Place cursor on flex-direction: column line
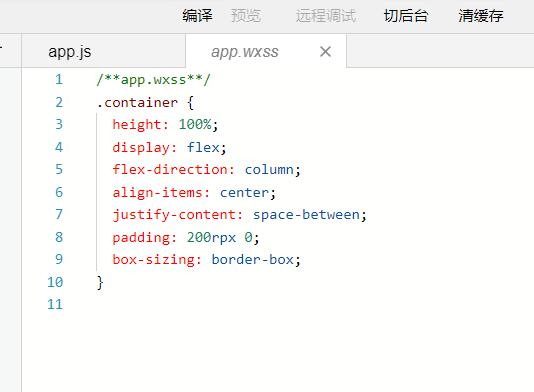The width and height of the screenshot is (534, 392). [206, 169]
